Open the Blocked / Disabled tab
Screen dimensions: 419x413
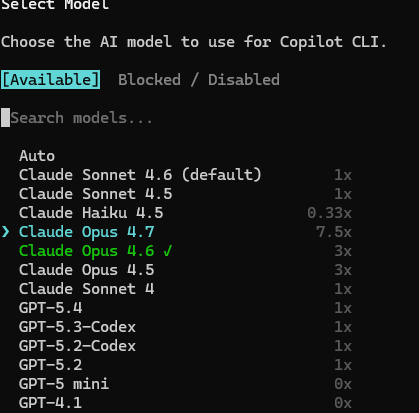[x=199, y=80]
